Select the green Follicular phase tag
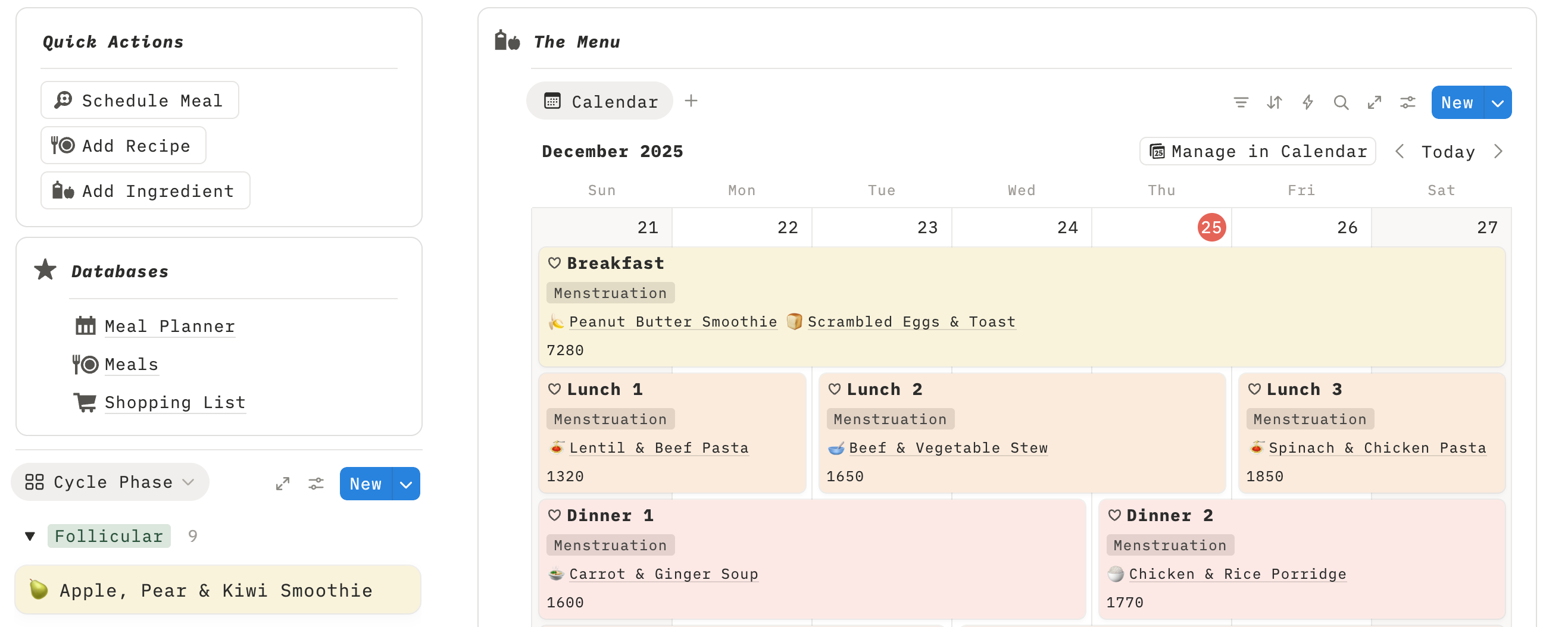This screenshot has height=627, width=1568. (x=108, y=536)
